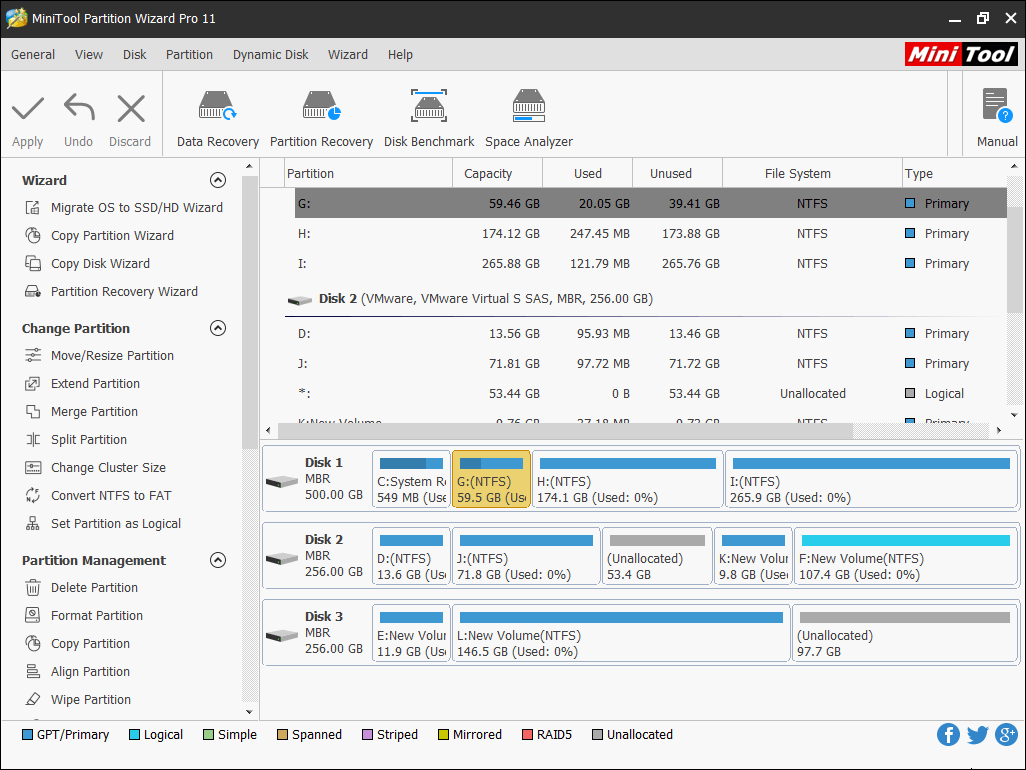Choose Move/Resize Partition
This screenshot has height=770, width=1026.
click(99, 356)
